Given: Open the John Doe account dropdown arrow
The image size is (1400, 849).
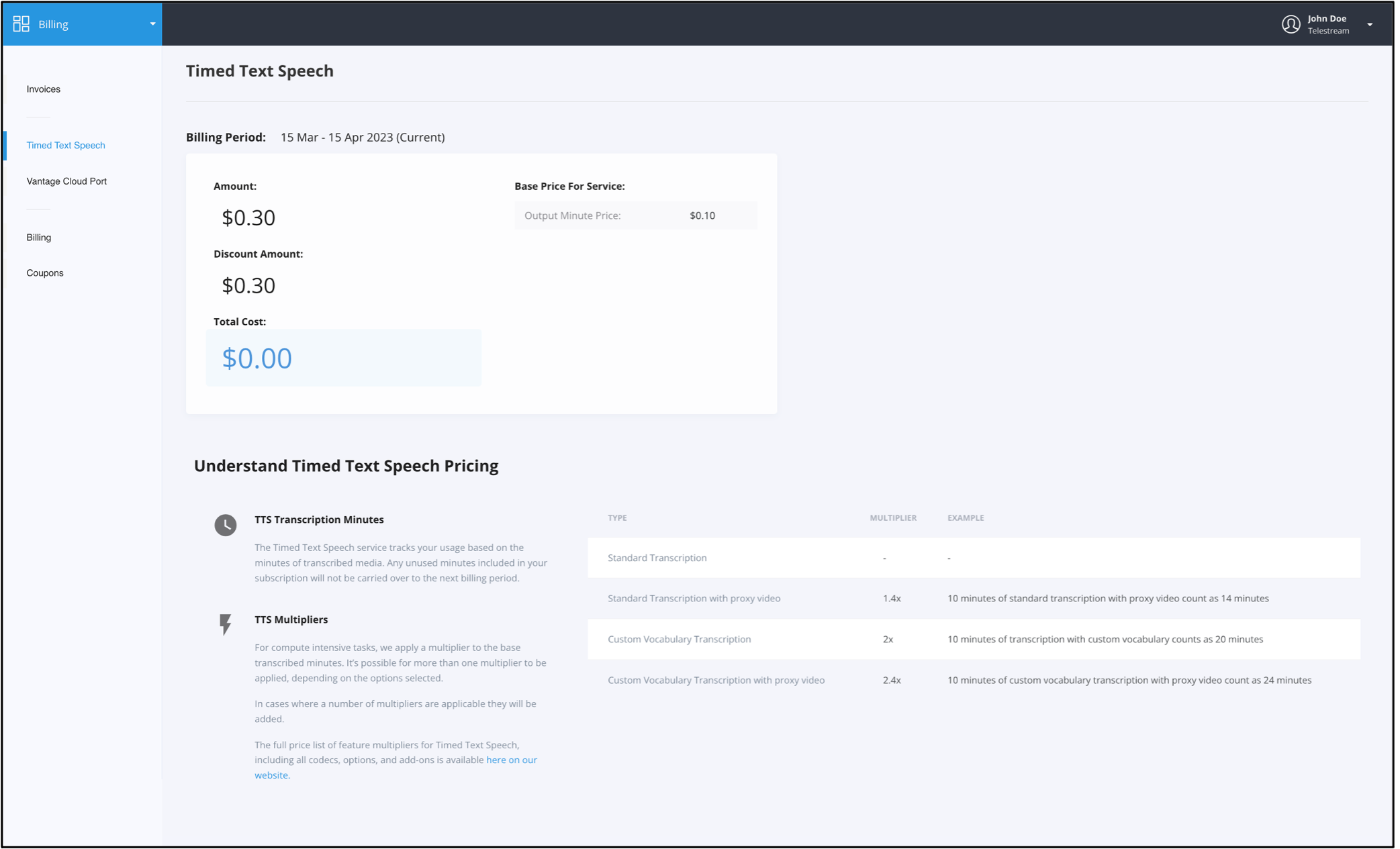Looking at the screenshot, I should click(1370, 25).
